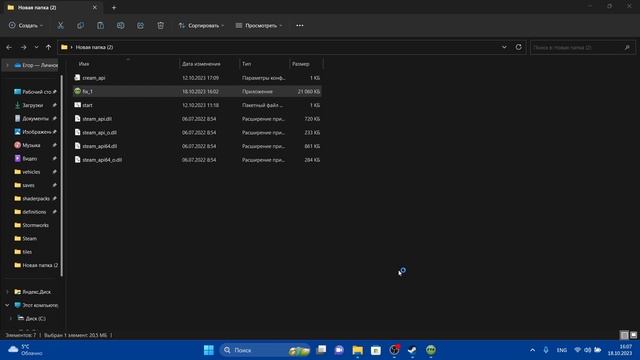
Task: Click the Share icon in toolbar
Action: pyautogui.click(x=140, y=25)
